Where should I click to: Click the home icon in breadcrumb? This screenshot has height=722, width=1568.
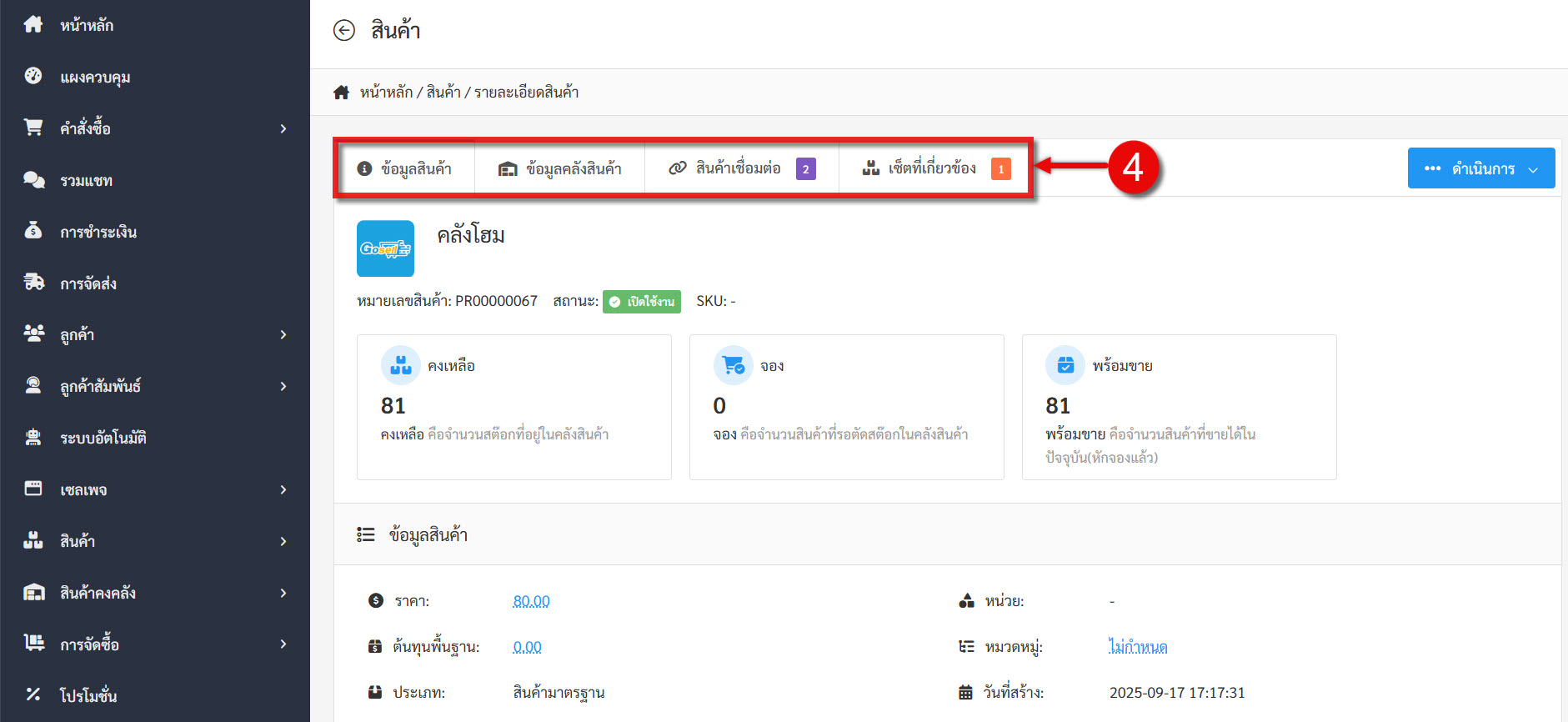(341, 93)
